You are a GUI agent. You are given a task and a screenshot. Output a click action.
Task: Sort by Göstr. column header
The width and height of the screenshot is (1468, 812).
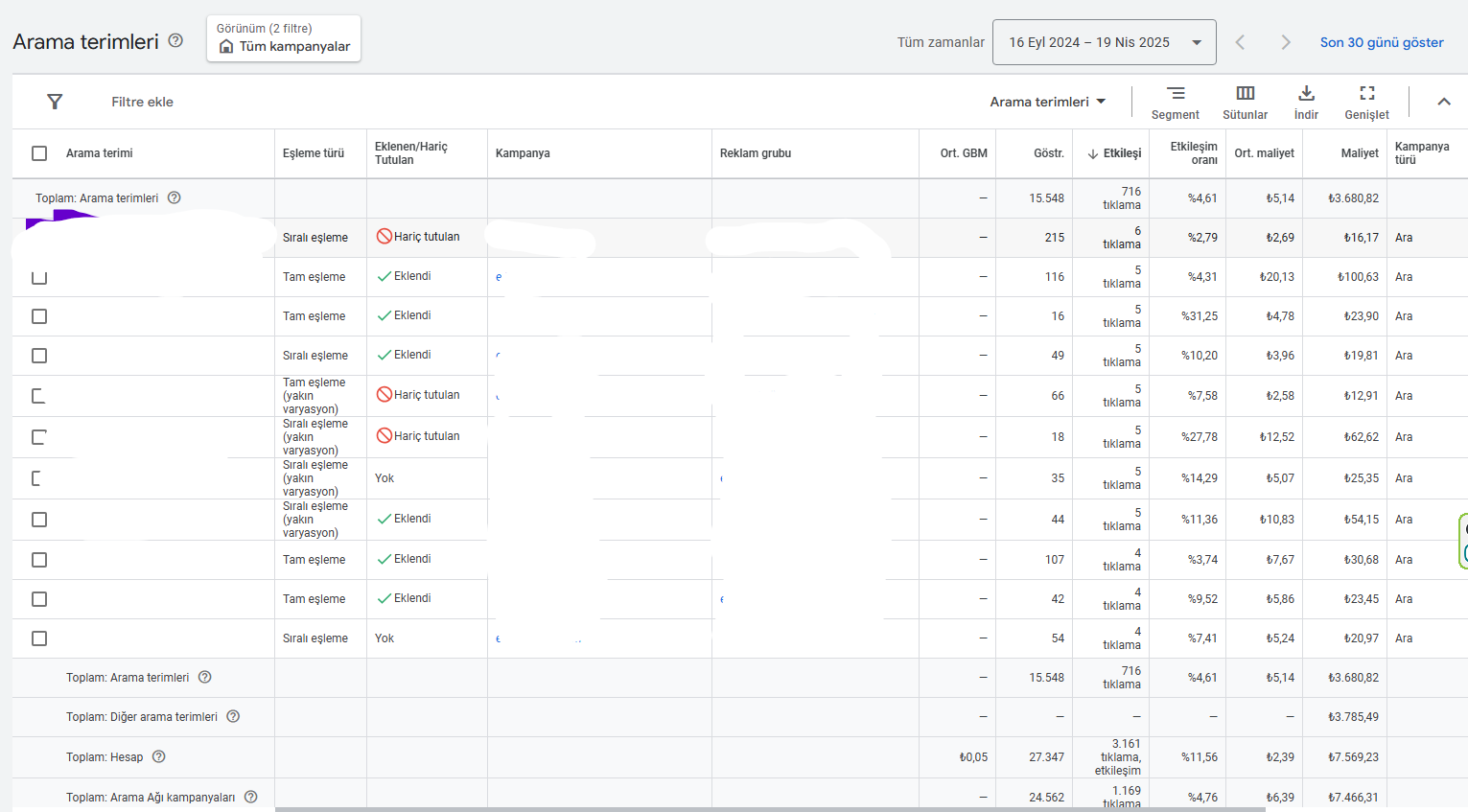click(x=1049, y=153)
